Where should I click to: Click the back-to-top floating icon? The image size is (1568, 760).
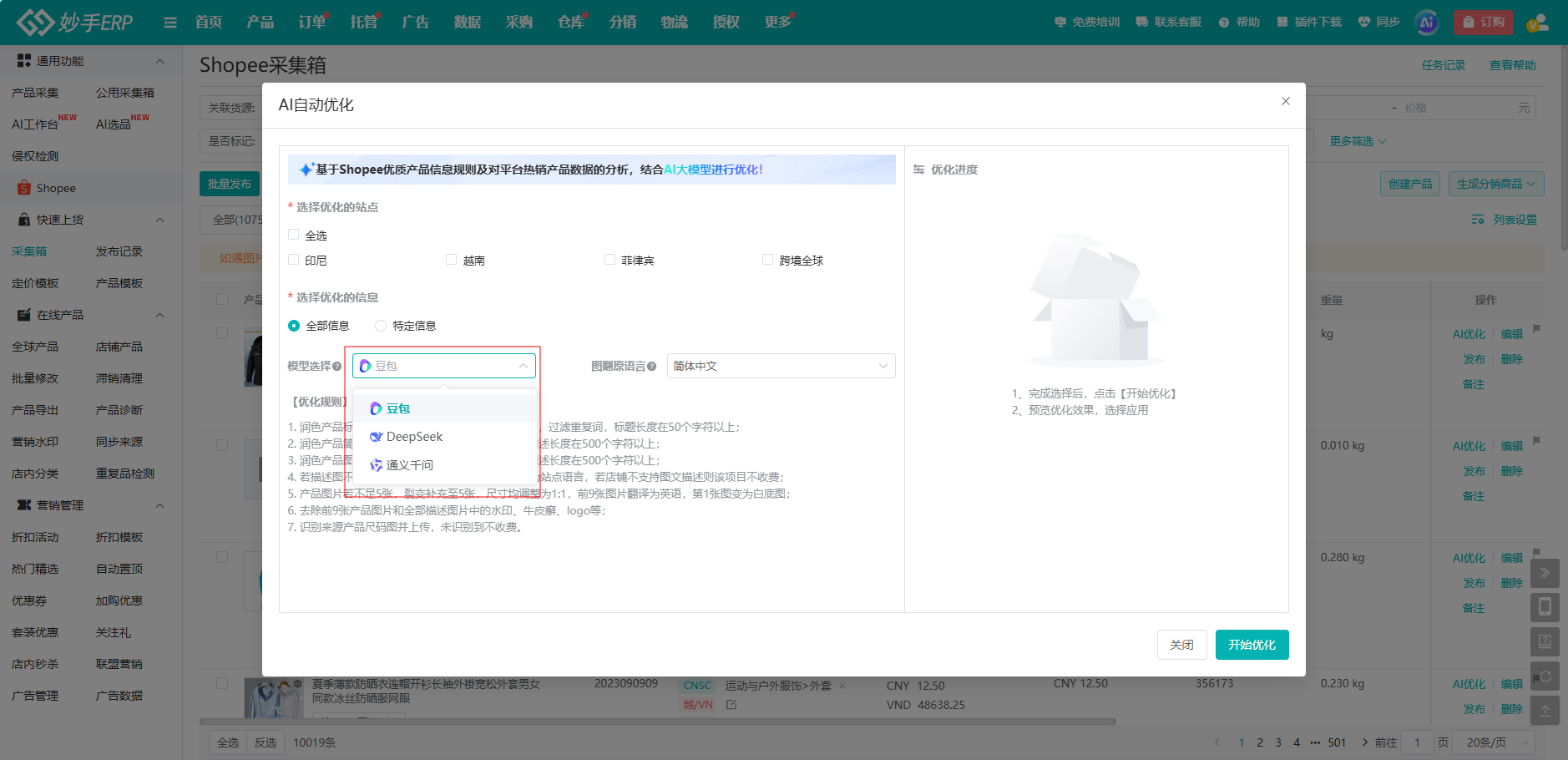pos(1545,710)
